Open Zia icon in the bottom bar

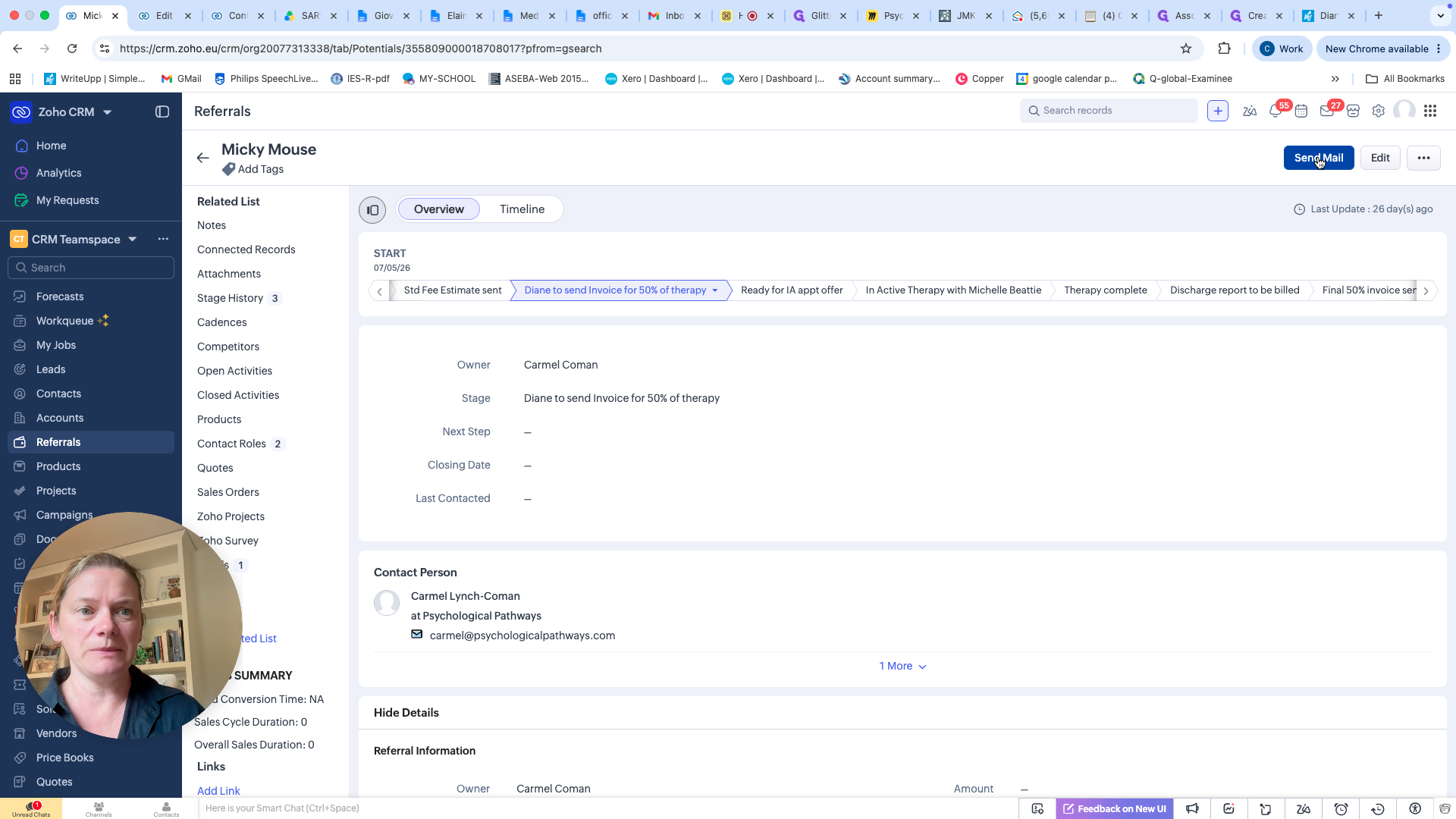[1304, 809]
